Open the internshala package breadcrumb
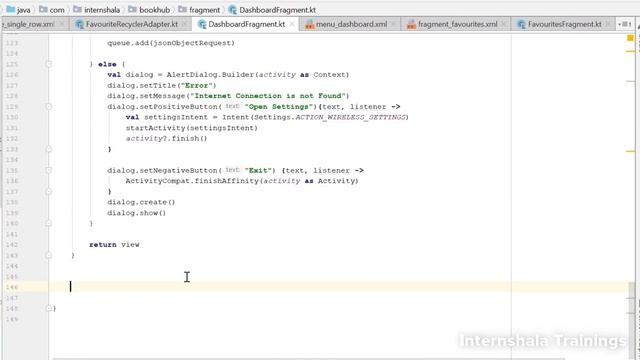The image size is (640, 360). (x=97, y=9)
